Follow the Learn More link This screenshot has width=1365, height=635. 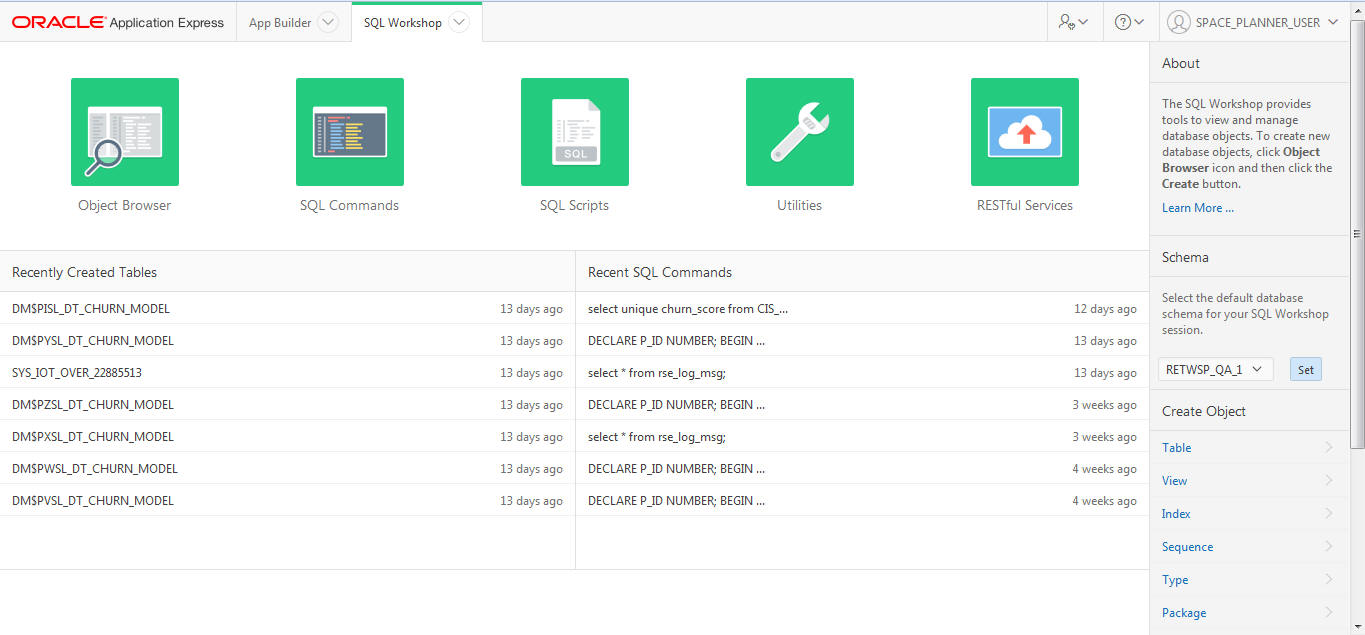click(x=1198, y=208)
